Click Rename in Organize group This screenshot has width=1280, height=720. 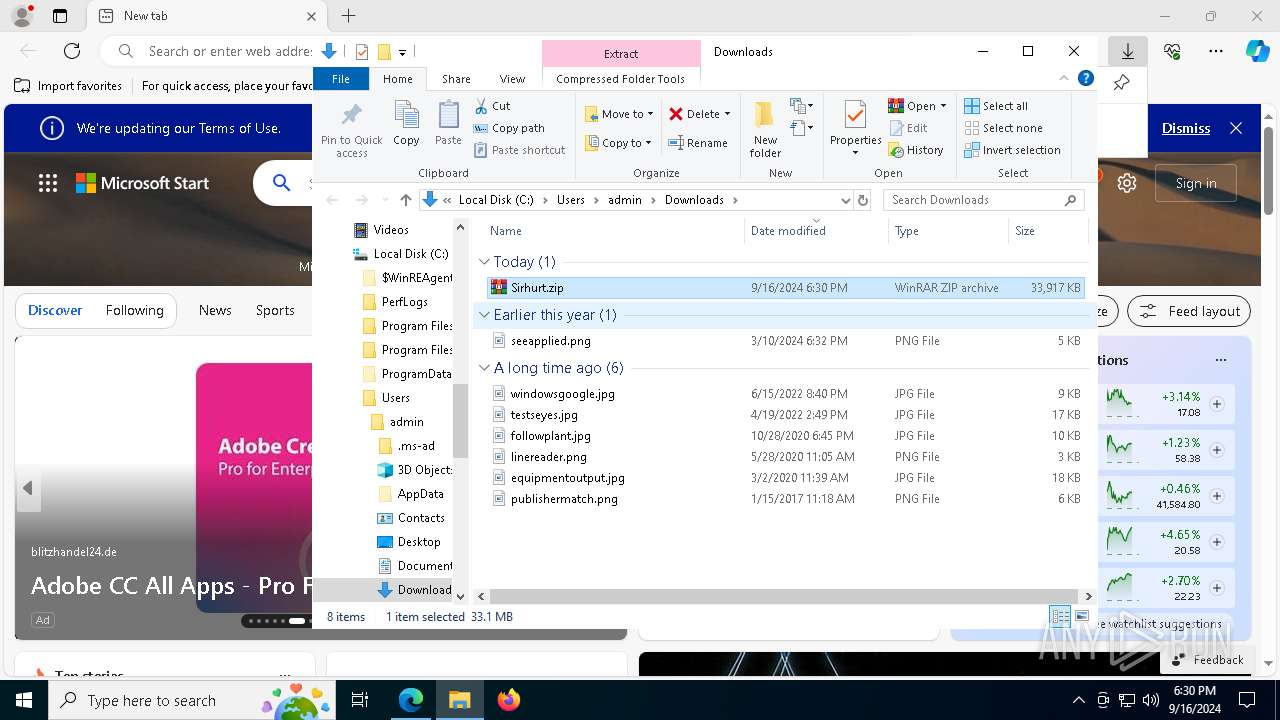click(698, 143)
